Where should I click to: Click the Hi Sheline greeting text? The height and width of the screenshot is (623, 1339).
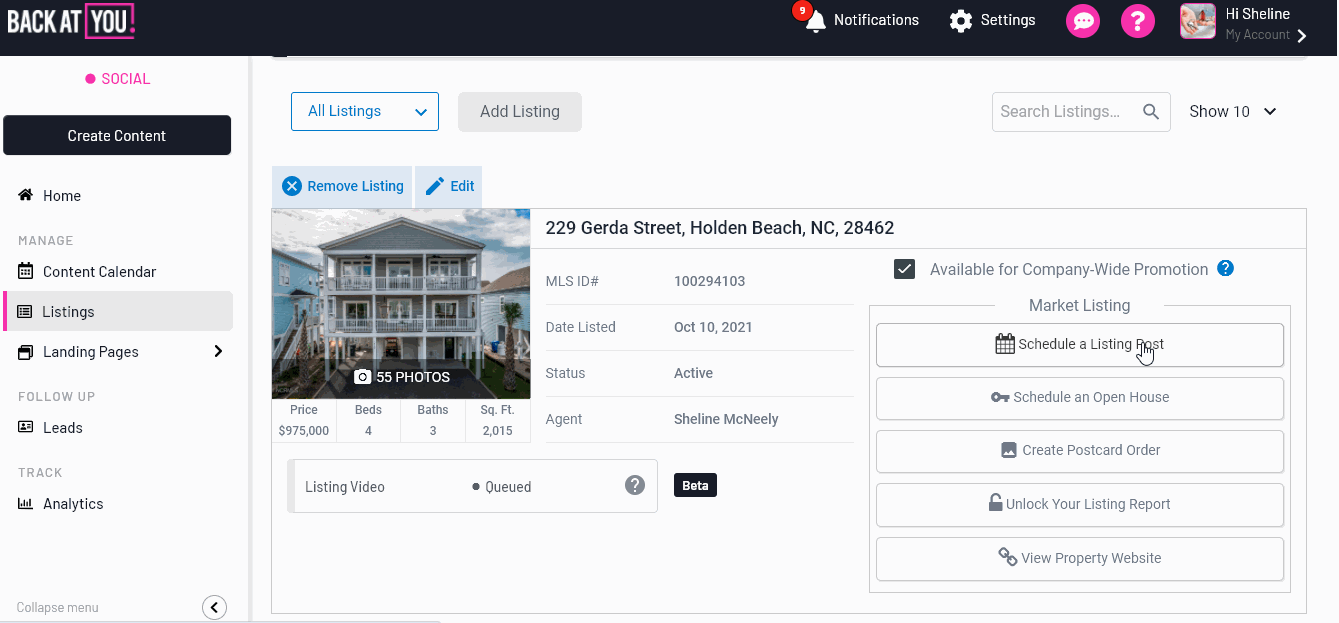[x=1258, y=14]
